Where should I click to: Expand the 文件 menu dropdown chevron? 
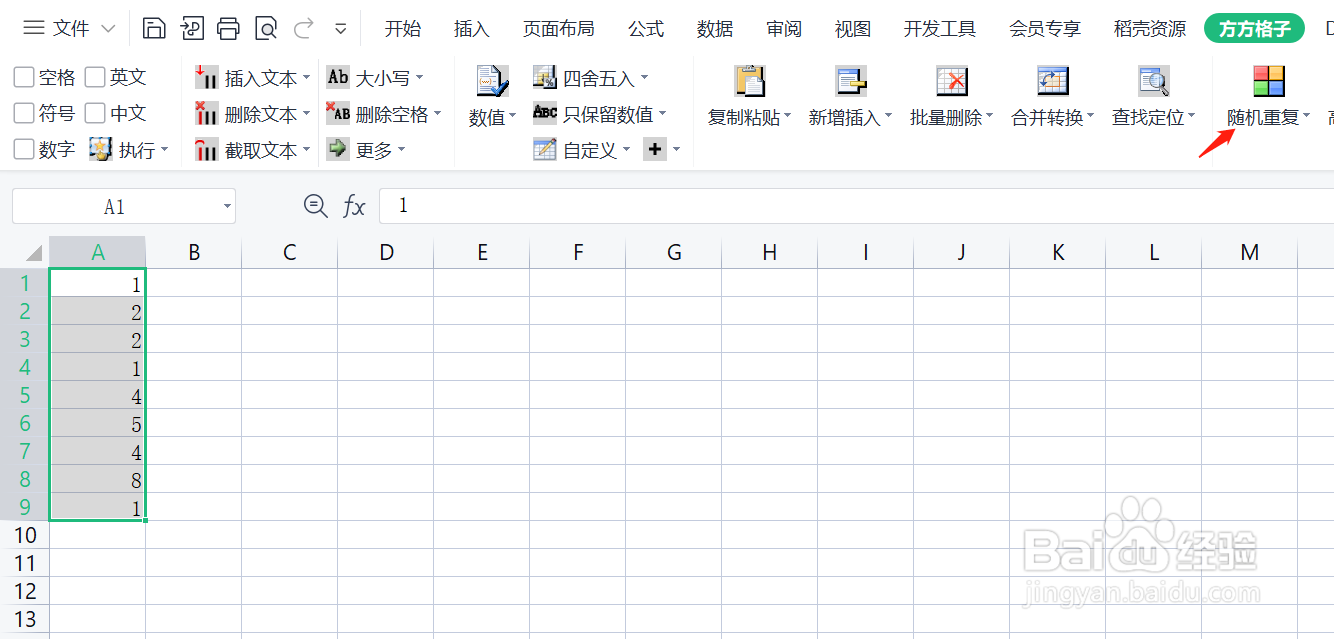[109, 29]
